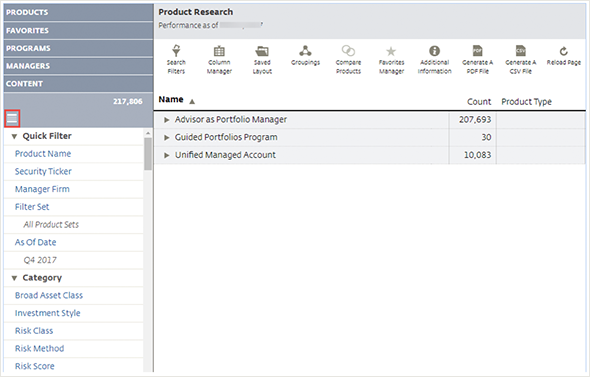Viewport: 590px width, 377px height.
Task: Filter by Manager Firm
Action: [42, 189]
